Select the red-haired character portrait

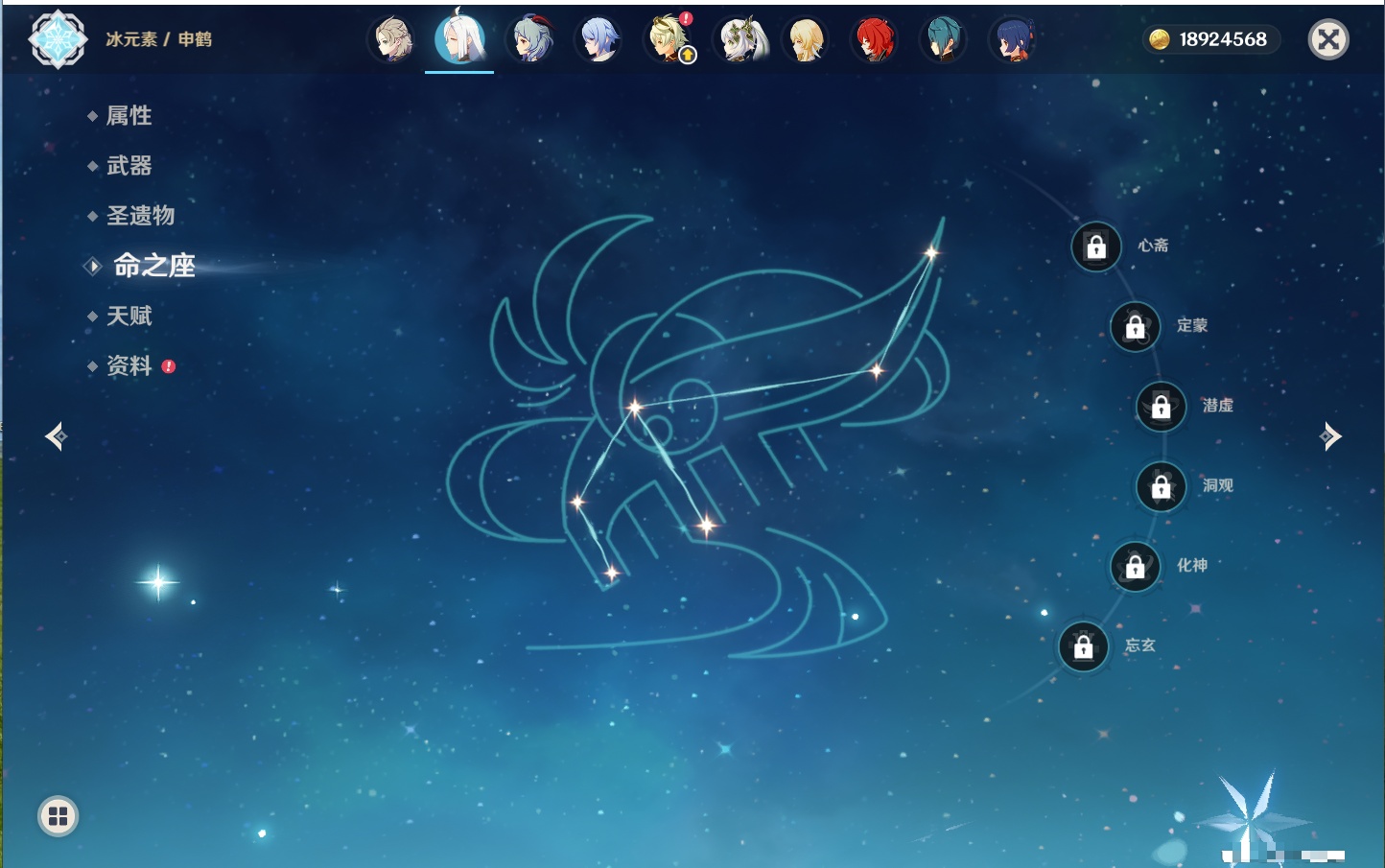(874, 40)
